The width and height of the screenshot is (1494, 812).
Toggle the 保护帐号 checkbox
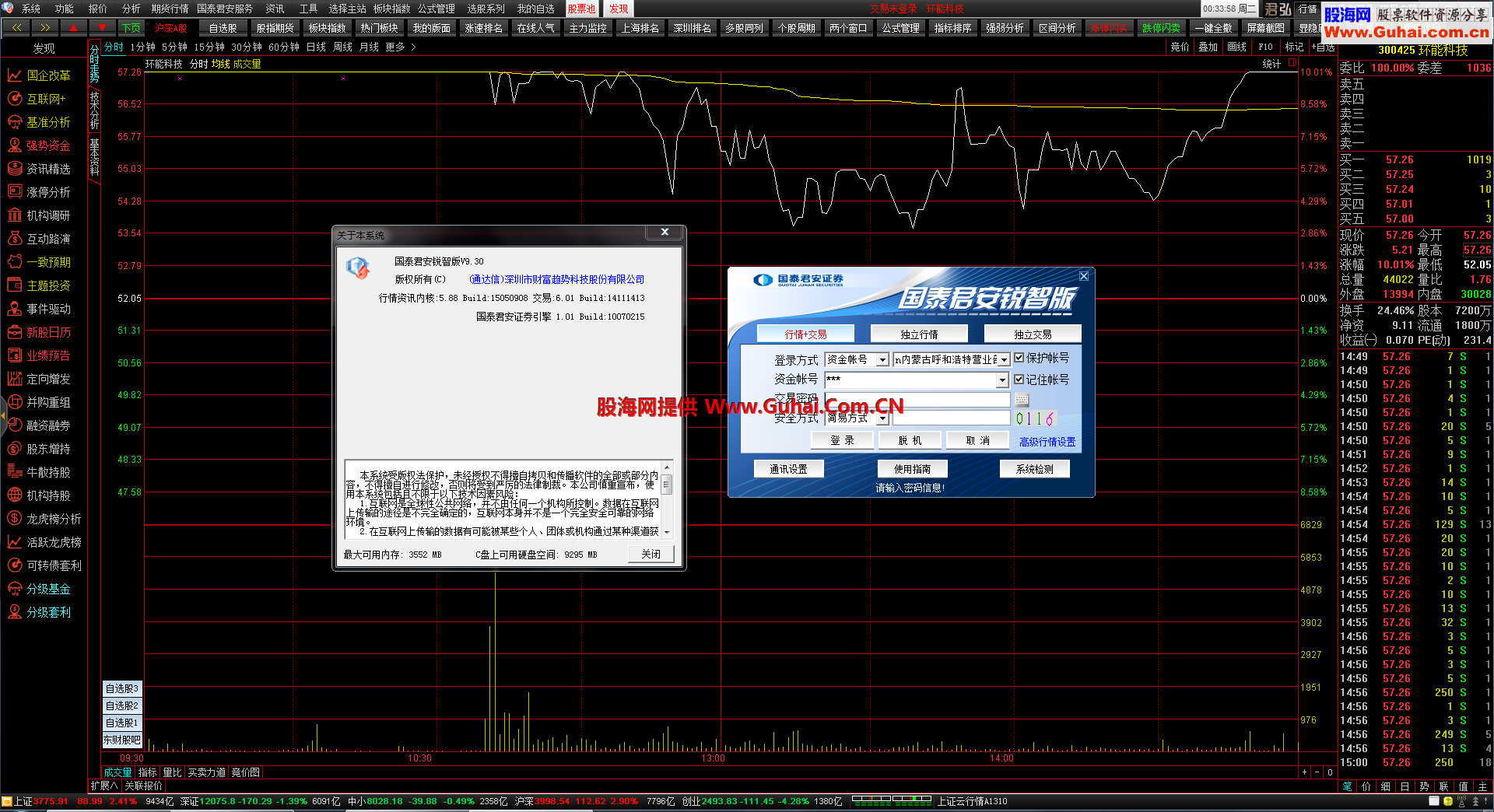pos(1019,358)
